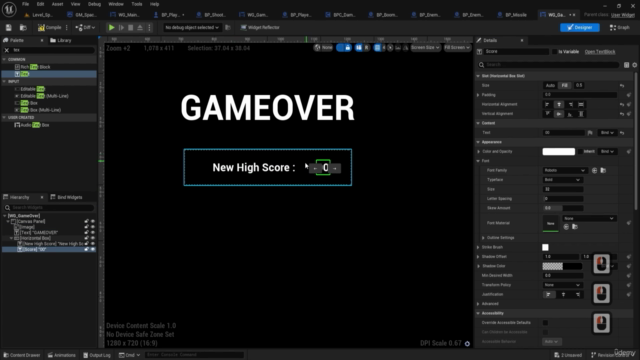Toggle visibility eye for Horizontal Box
Image resolution: width=640 pixels, height=360 pixels.
[x=93, y=238]
